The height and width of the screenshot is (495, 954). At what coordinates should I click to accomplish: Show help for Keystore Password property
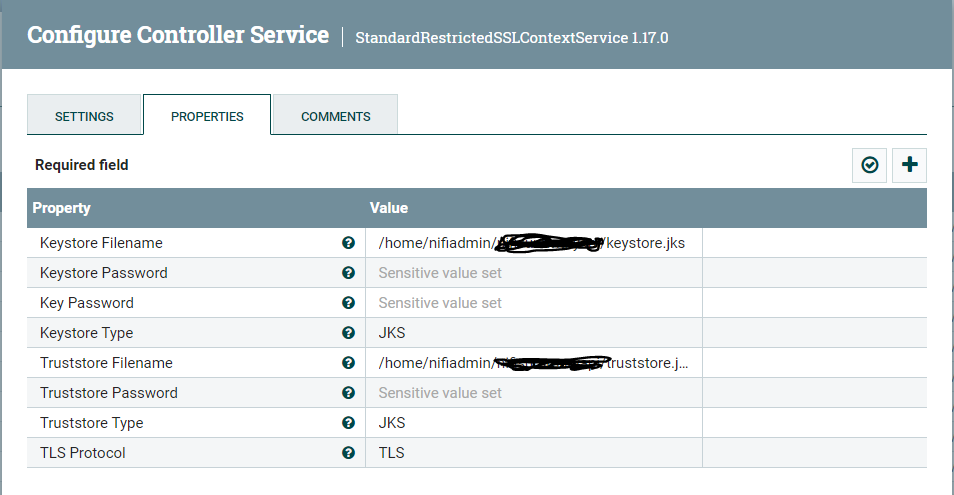coord(348,273)
